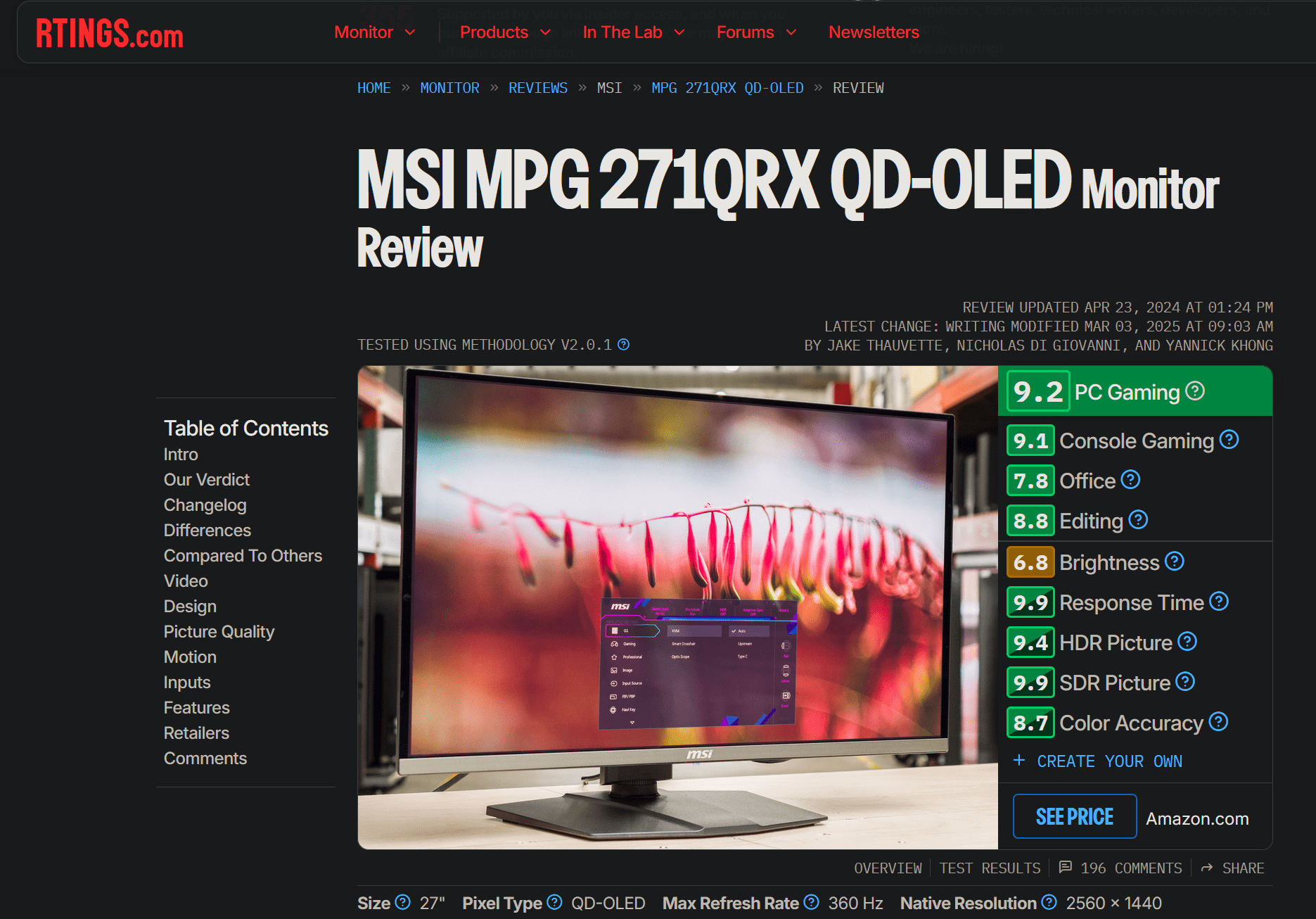Open the Console Gaming score help icon

(1229, 440)
